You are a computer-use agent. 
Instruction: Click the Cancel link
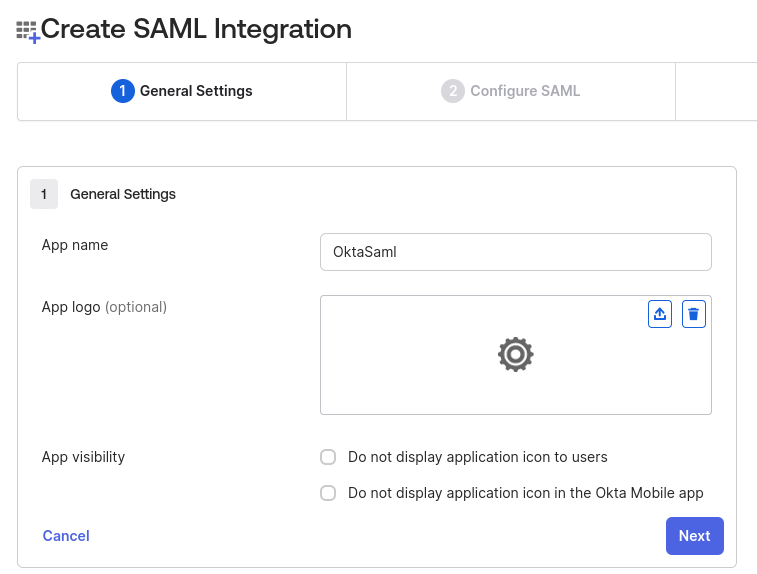(x=66, y=536)
